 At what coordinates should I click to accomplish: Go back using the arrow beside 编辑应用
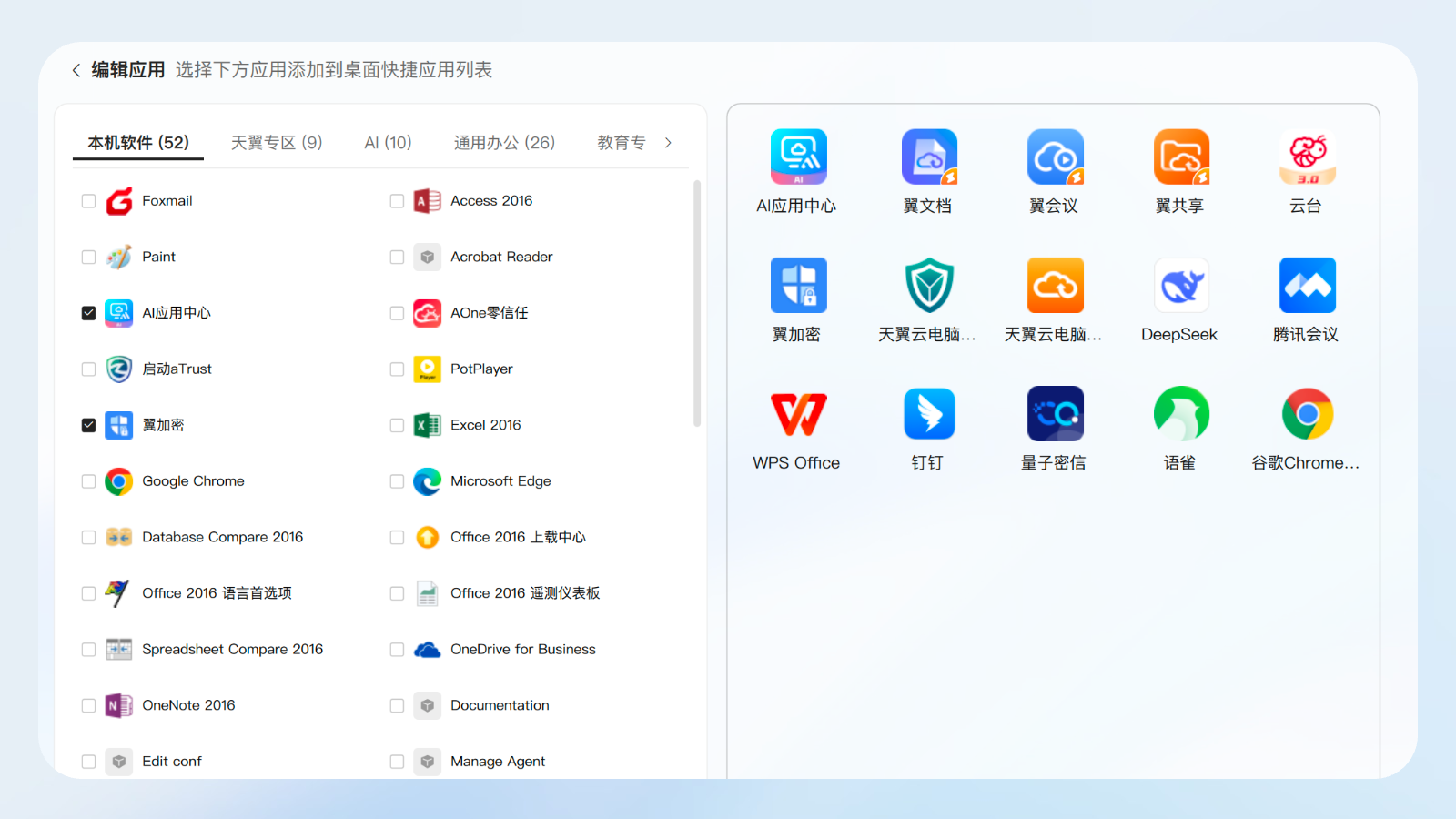[x=76, y=70]
